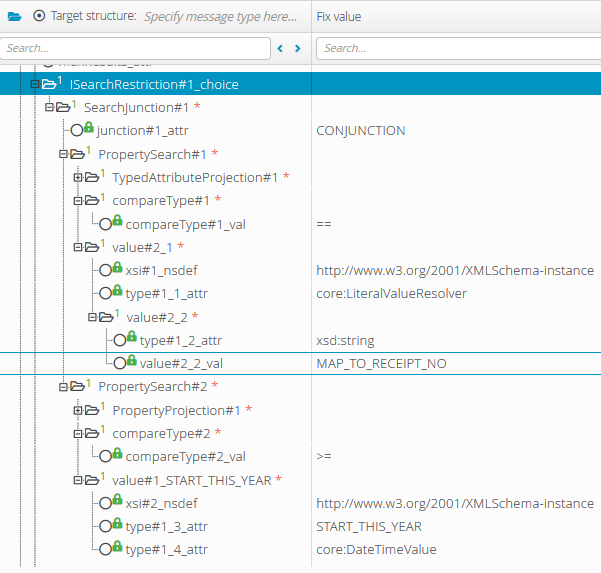Collapse the PropertySearch#2 node

(x=63, y=387)
